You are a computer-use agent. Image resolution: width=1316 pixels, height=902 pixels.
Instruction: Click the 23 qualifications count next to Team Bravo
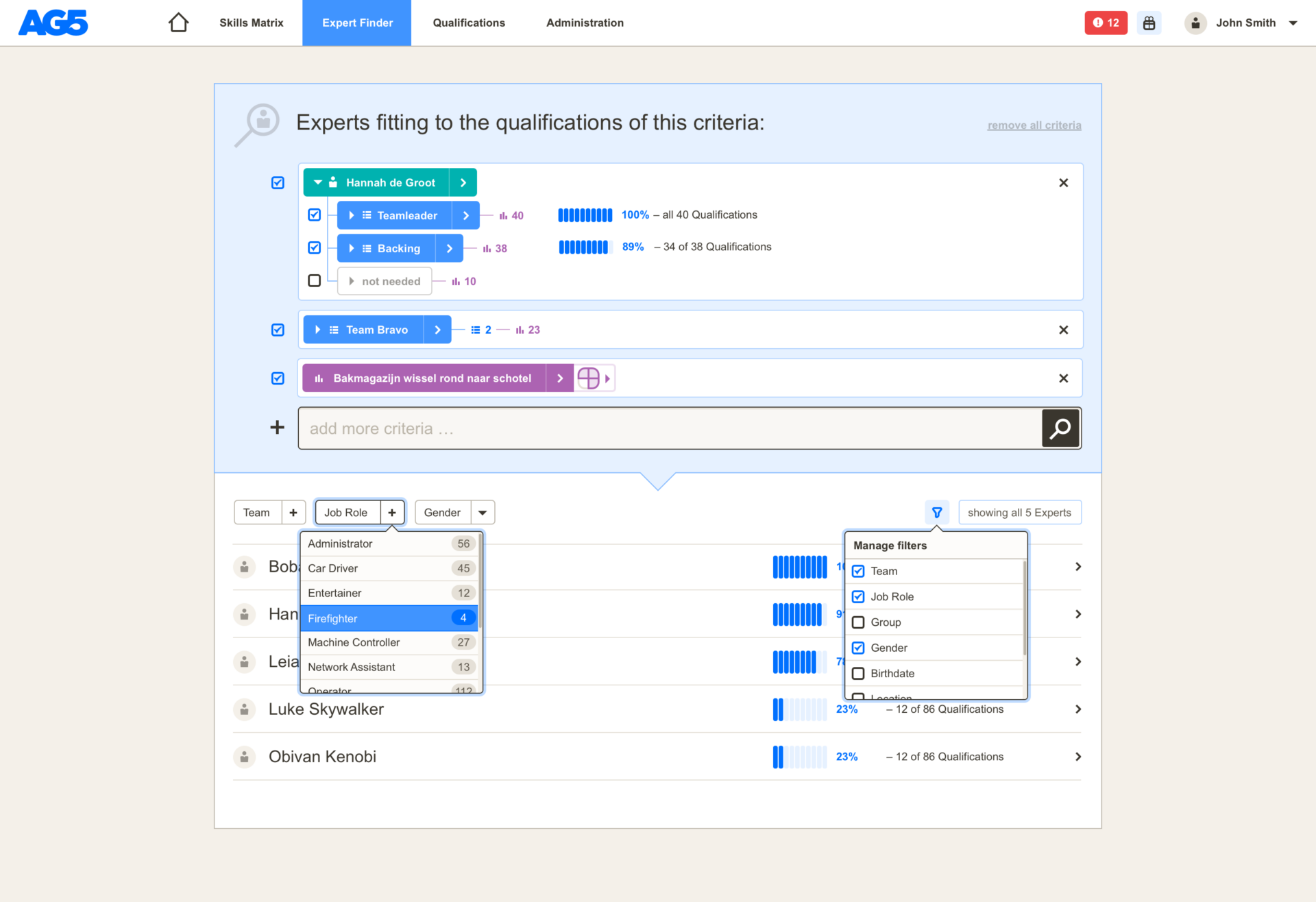point(528,330)
